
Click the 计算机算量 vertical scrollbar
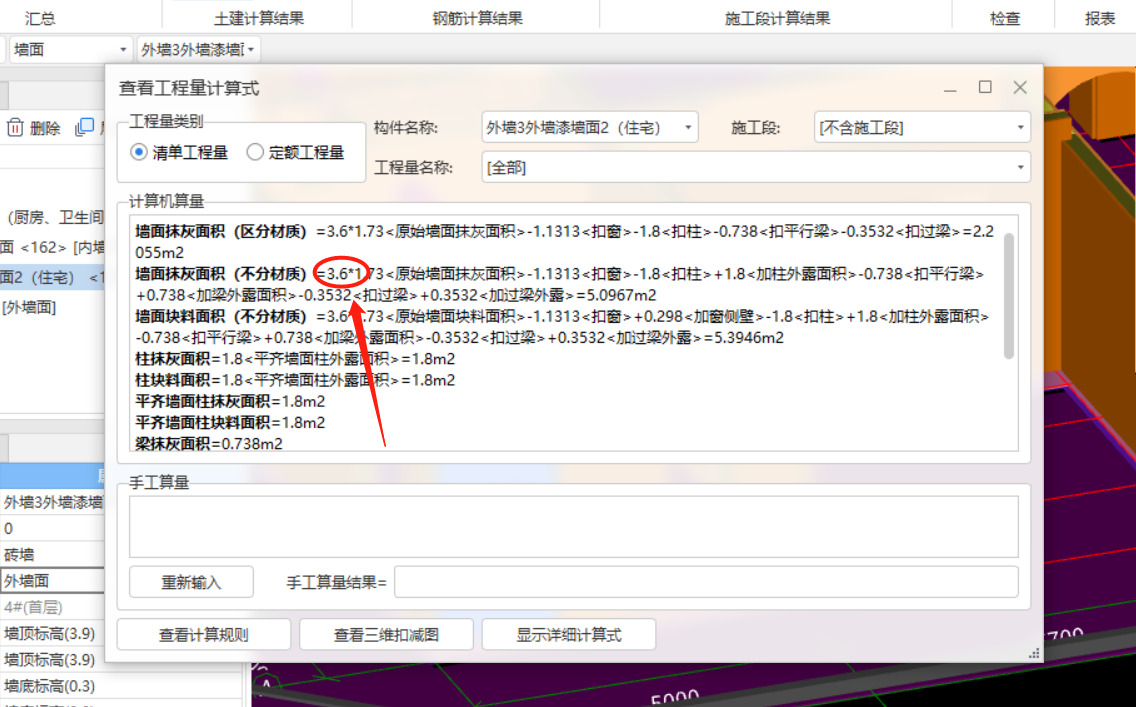click(x=1008, y=296)
